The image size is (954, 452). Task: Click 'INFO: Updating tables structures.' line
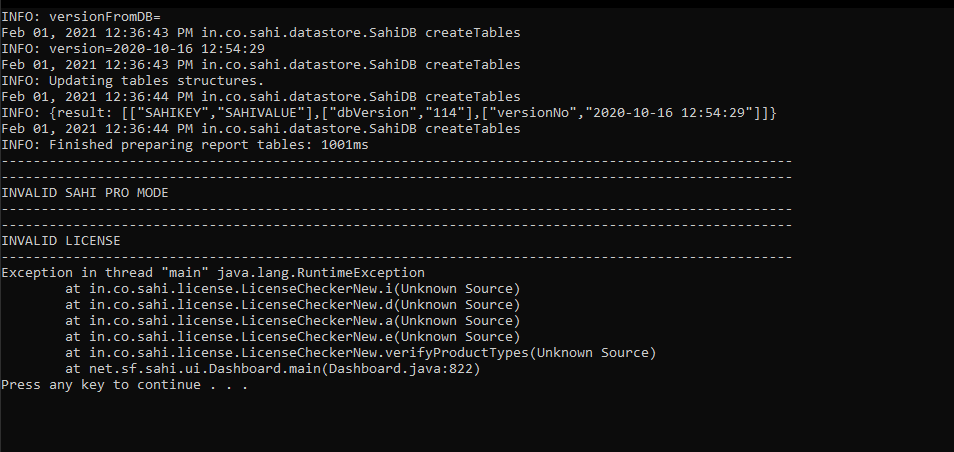pos(133,81)
